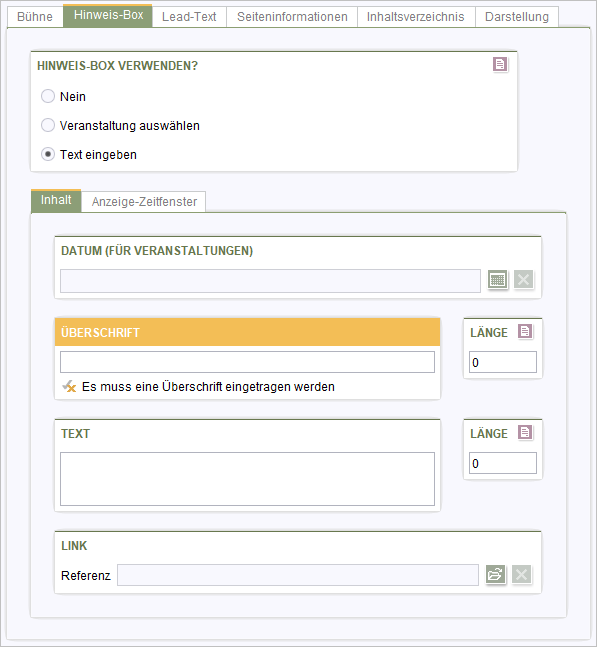
Task: Select the Nein radio option
Action: pyautogui.click(x=48, y=96)
